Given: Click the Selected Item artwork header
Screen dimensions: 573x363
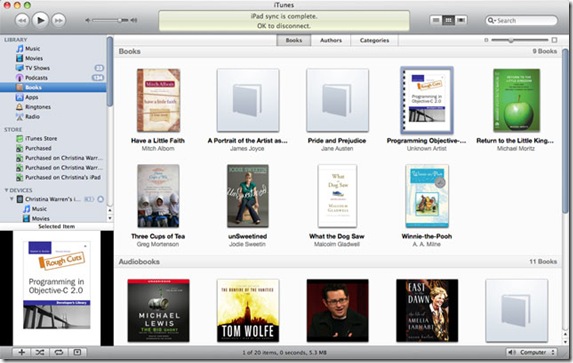Looking at the screenshot, I should pyautogui.click(x=57, y=227).
